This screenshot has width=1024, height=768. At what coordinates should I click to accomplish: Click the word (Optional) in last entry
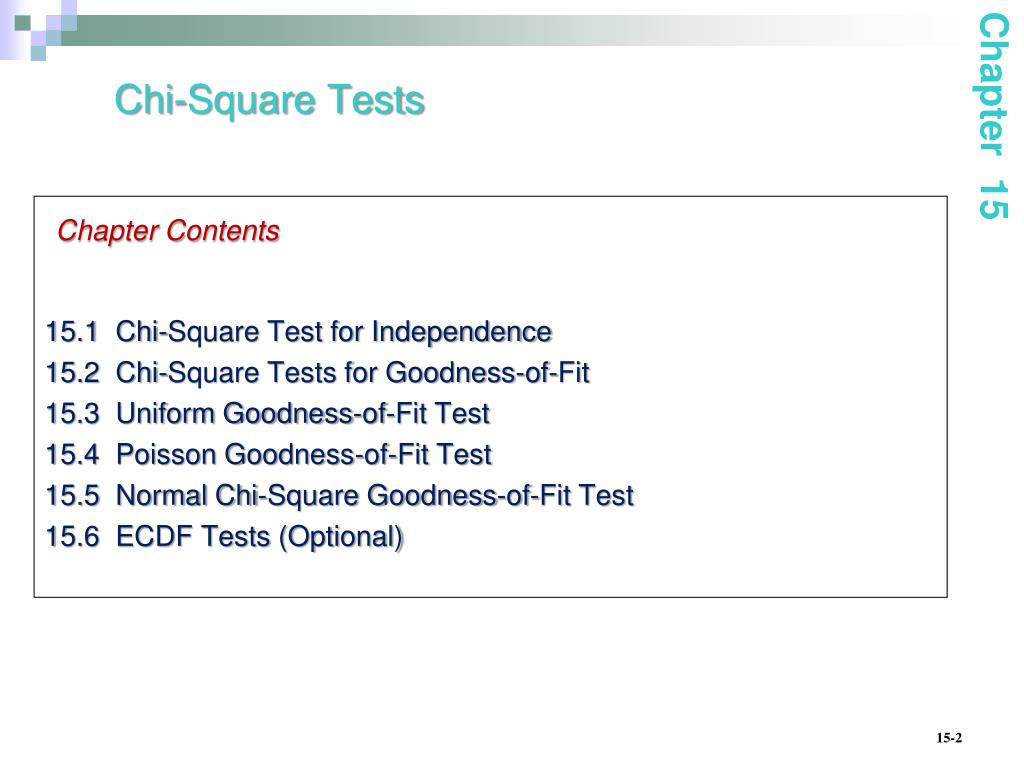[x=341, y=538]
